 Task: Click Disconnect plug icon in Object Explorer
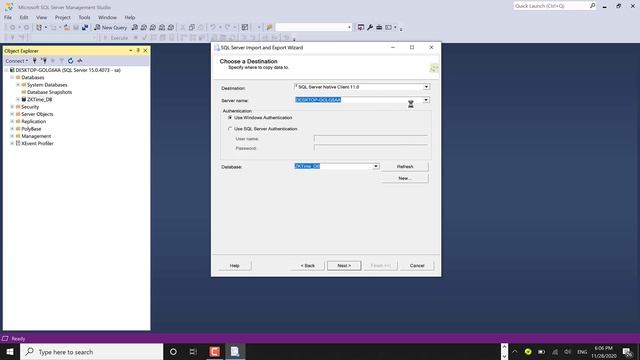click(x=44, y=61)
